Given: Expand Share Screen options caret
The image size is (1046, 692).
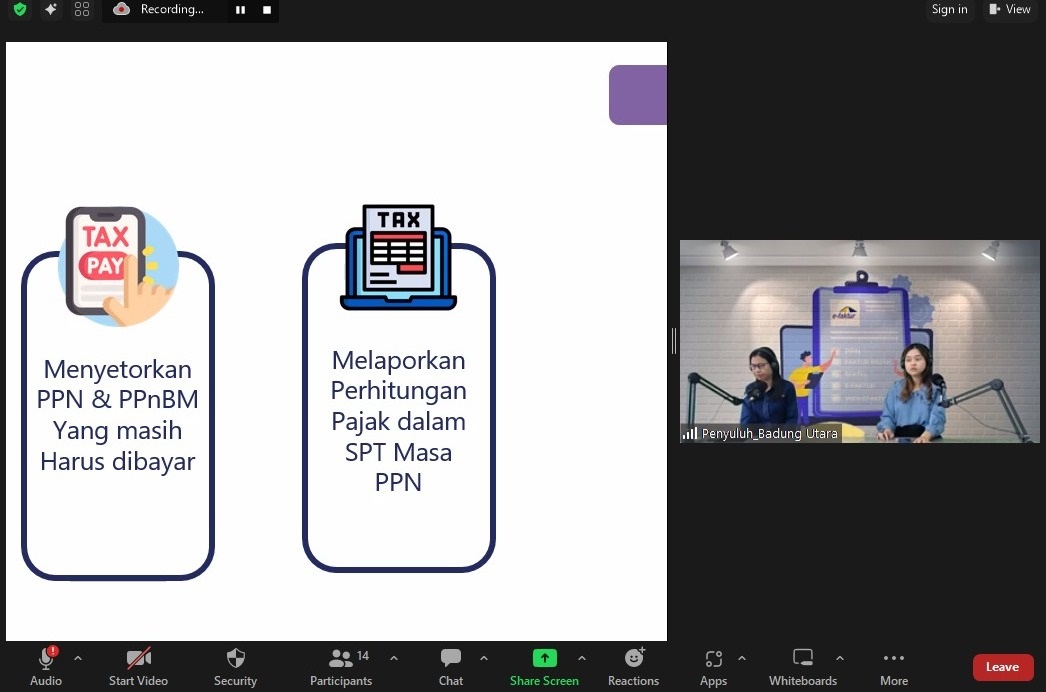Looking at the screenshot, I should pos(582,658).
